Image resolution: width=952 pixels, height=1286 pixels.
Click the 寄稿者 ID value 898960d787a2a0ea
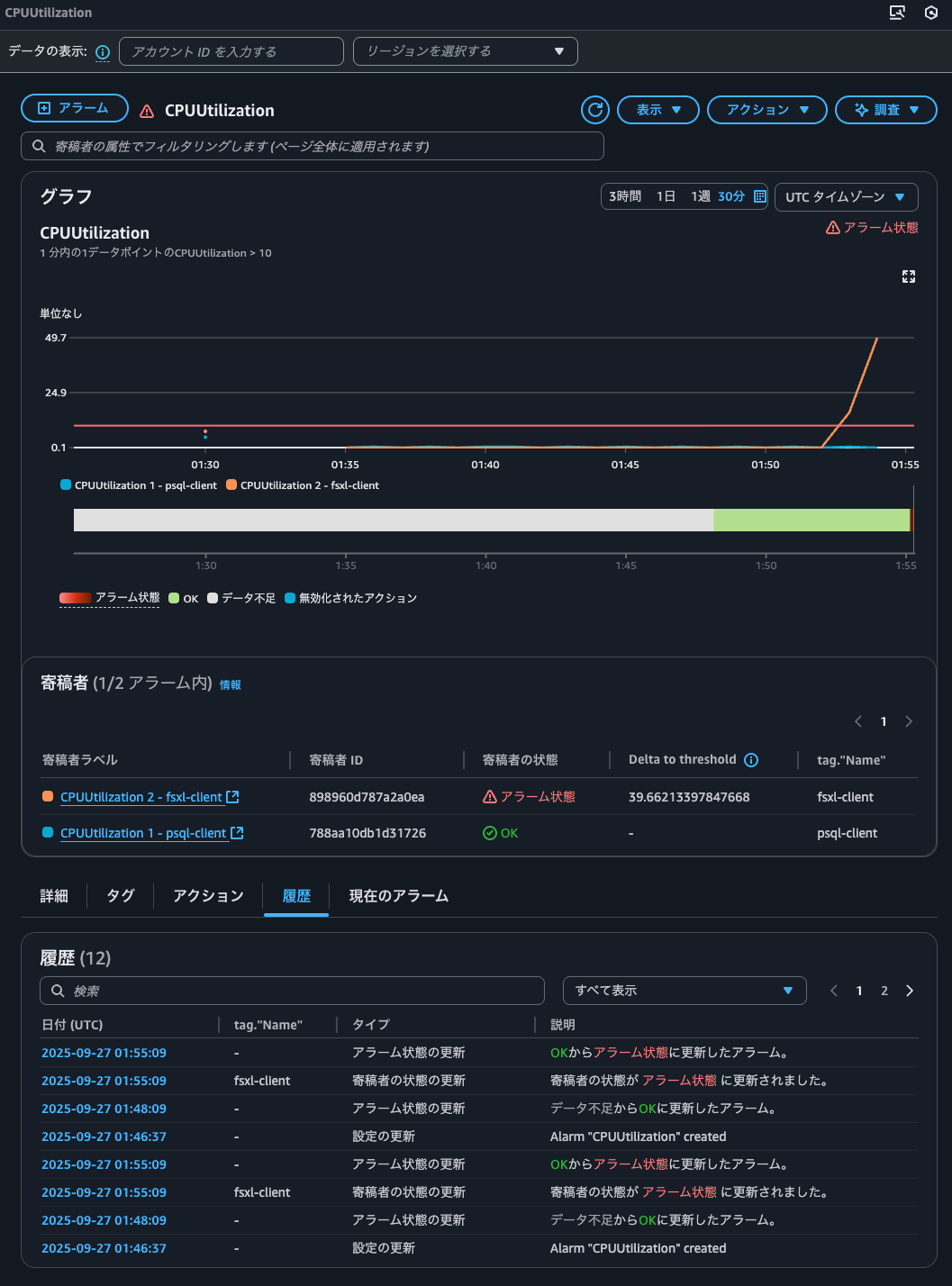[x=367, y=797]
